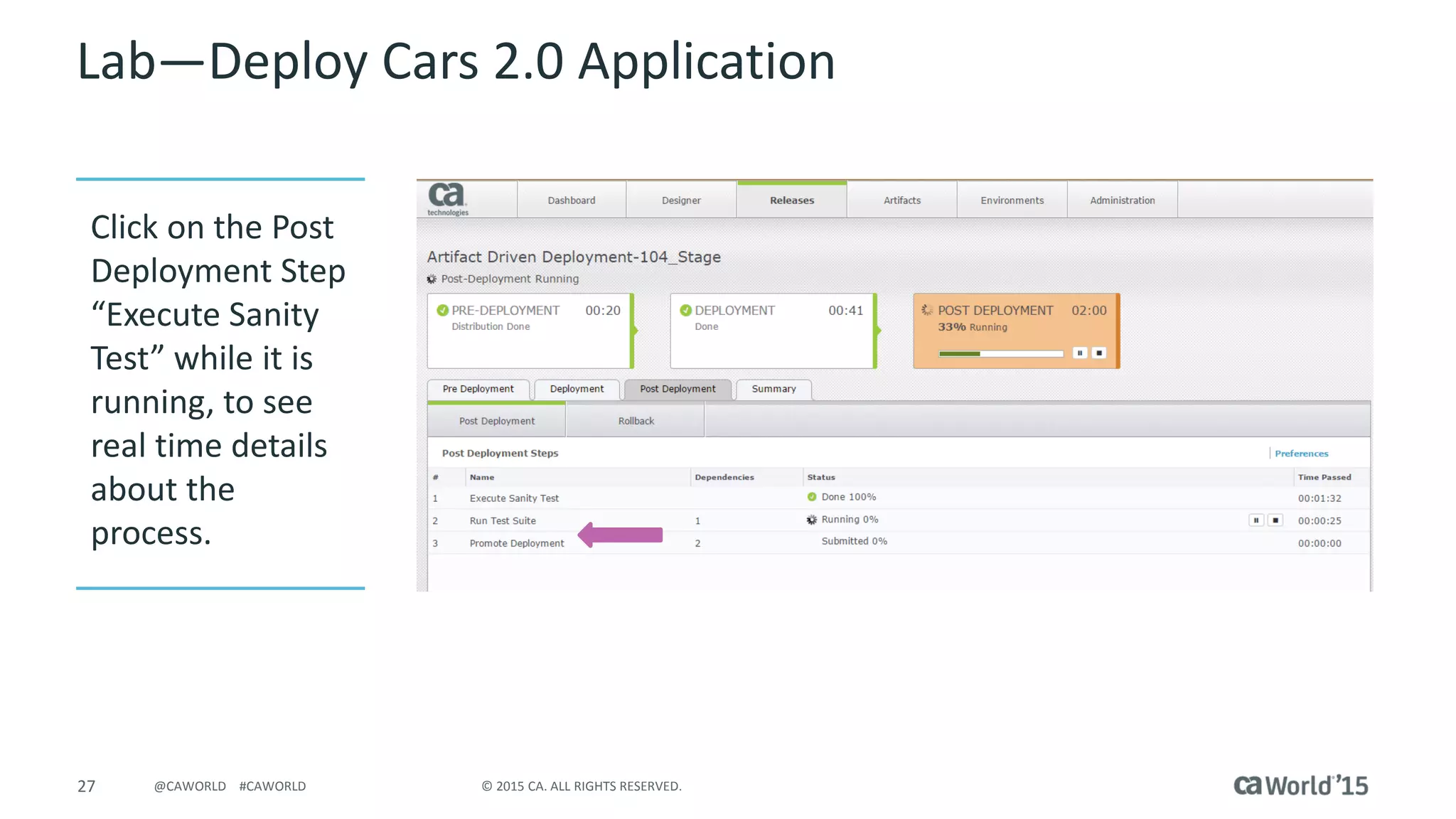Click time passed 00:01:32

pyautogui.click(x=1319, y=498)
